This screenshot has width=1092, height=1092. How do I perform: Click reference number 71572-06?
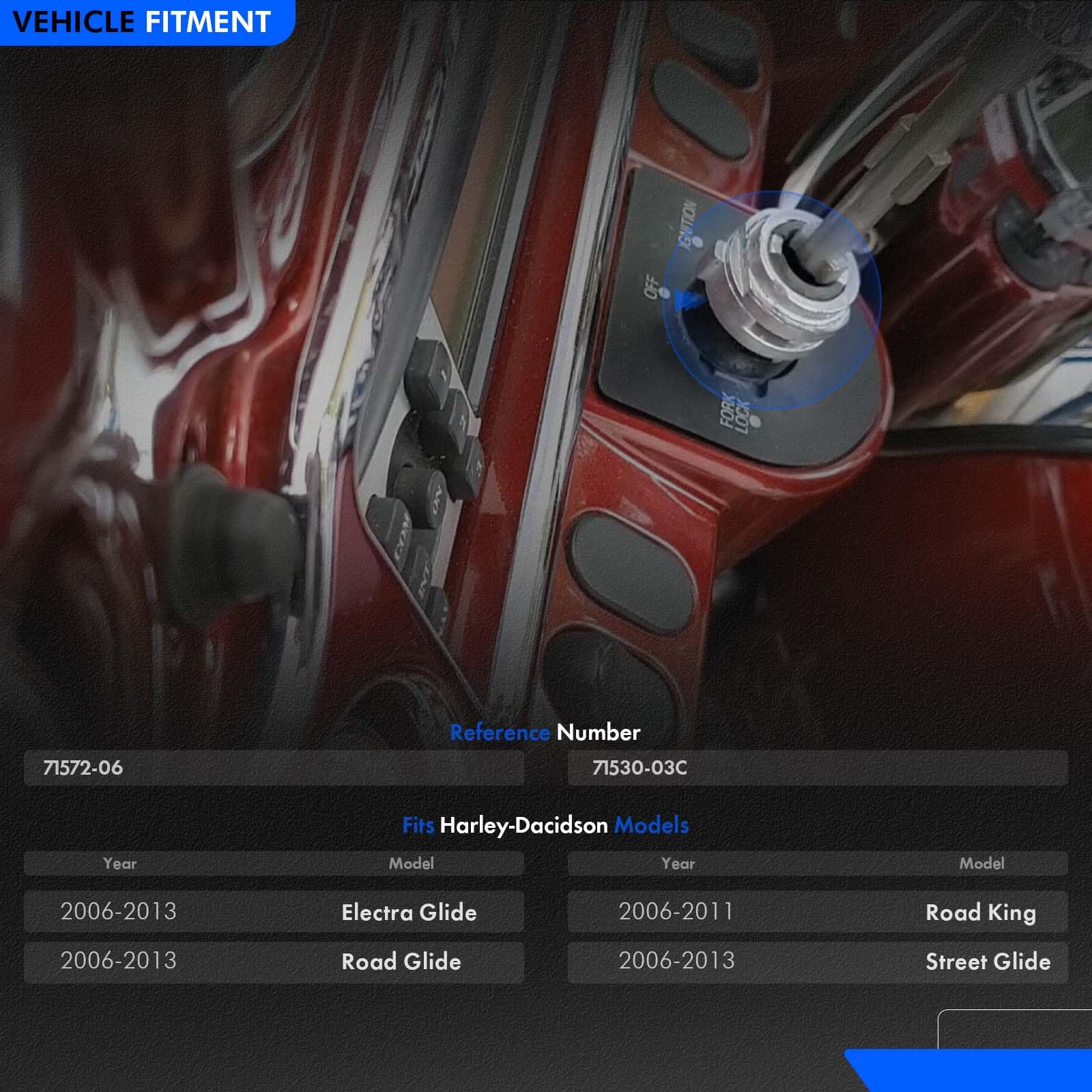point(83,768)
